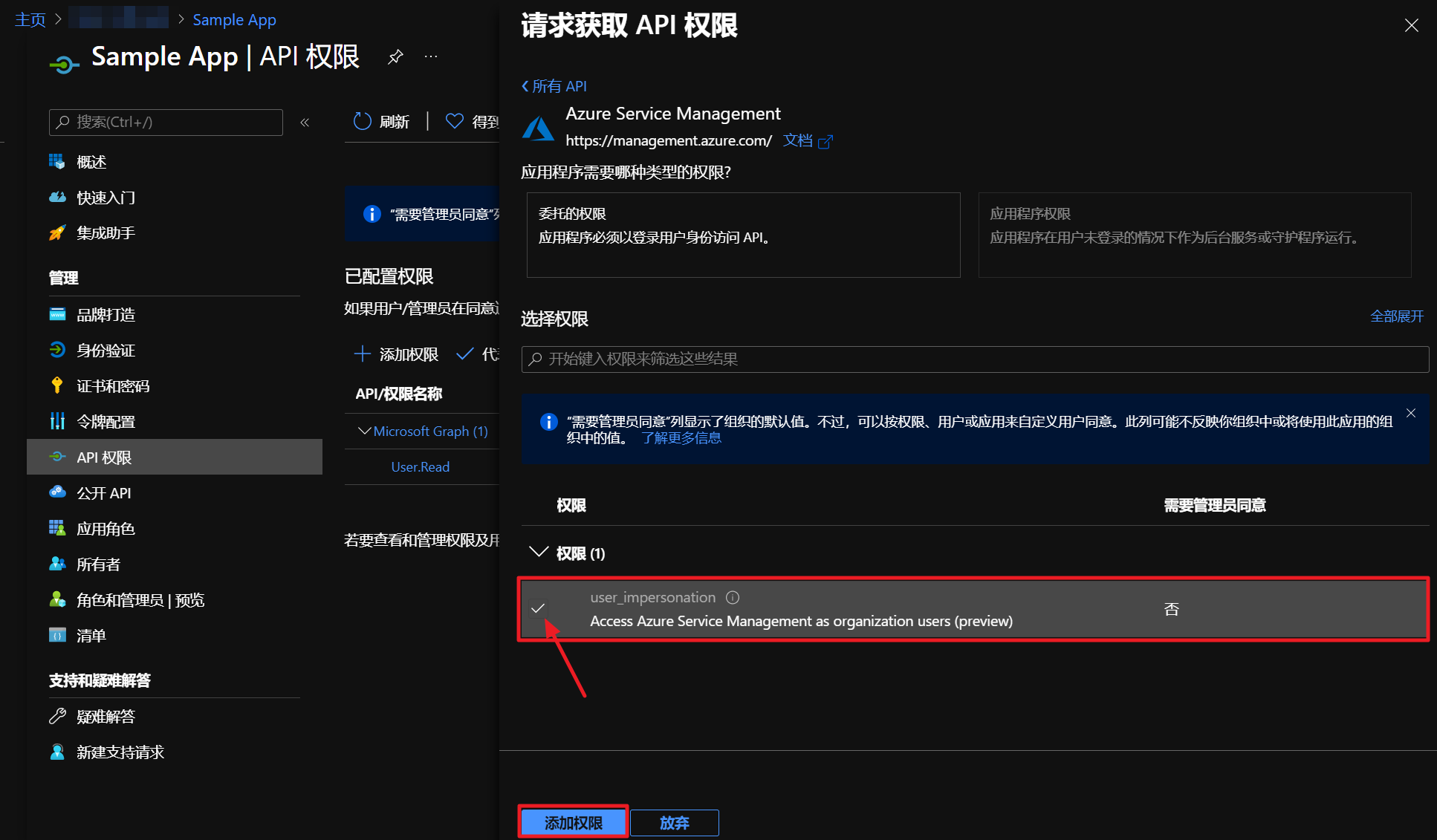Viewport: 1437px width, 840px height.
Task: Toggle the user_impersonation permission checkbox
Action: pos(538,609)
